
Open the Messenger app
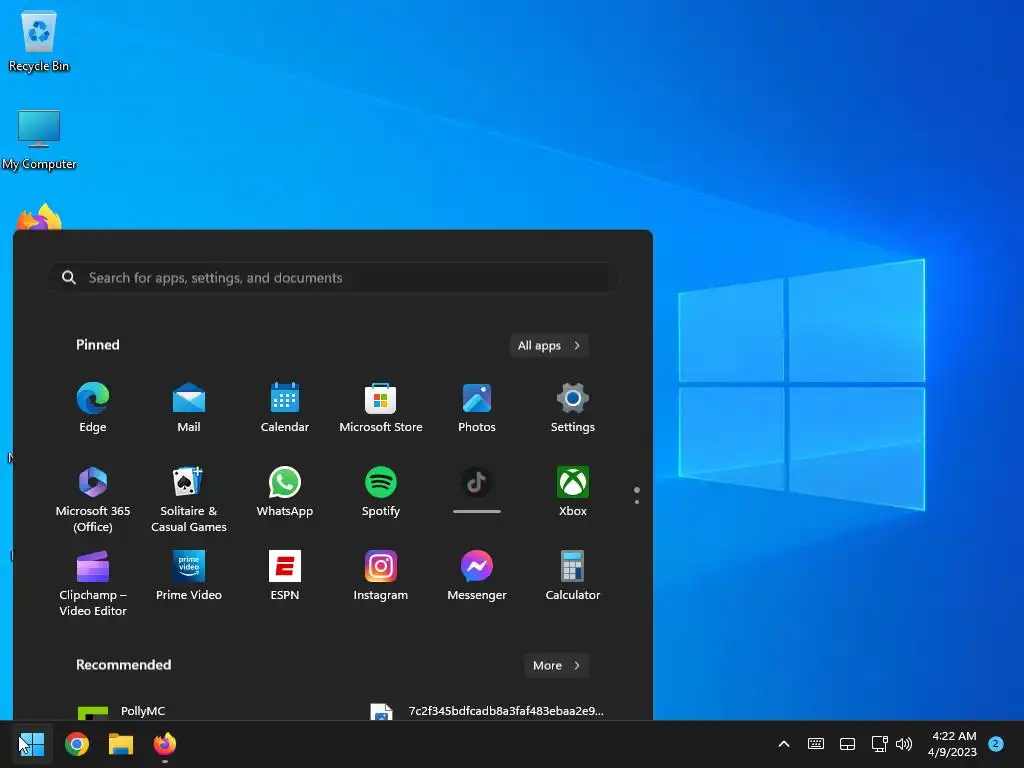[477, 575]
